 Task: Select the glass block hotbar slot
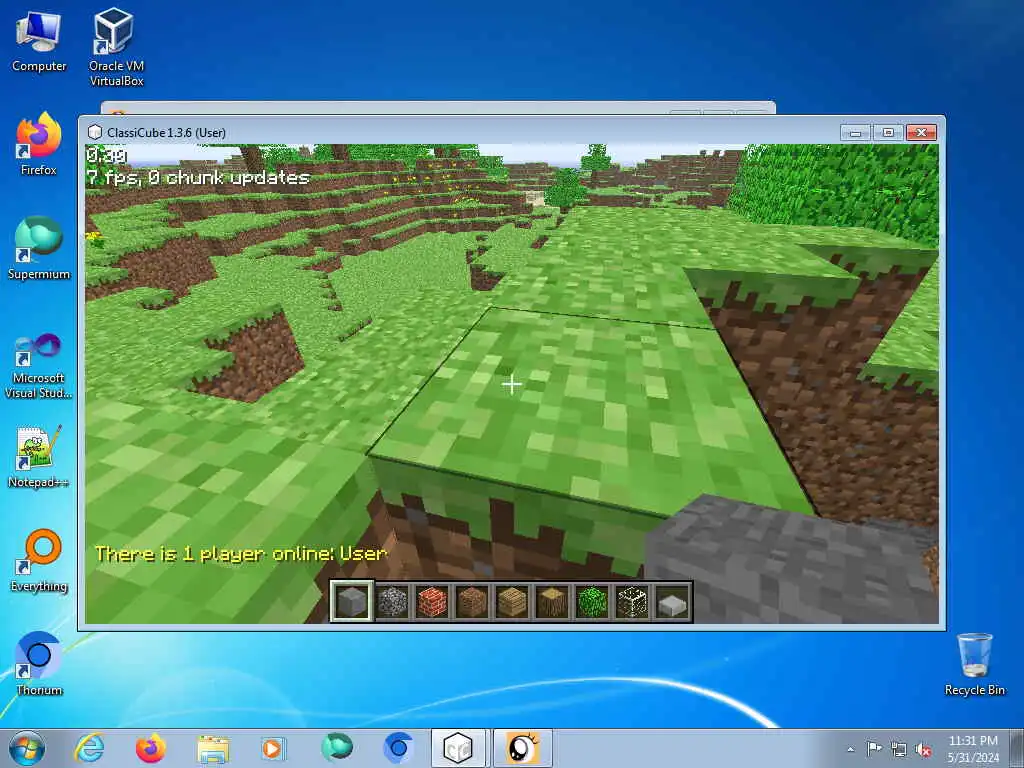click(632, 601)
